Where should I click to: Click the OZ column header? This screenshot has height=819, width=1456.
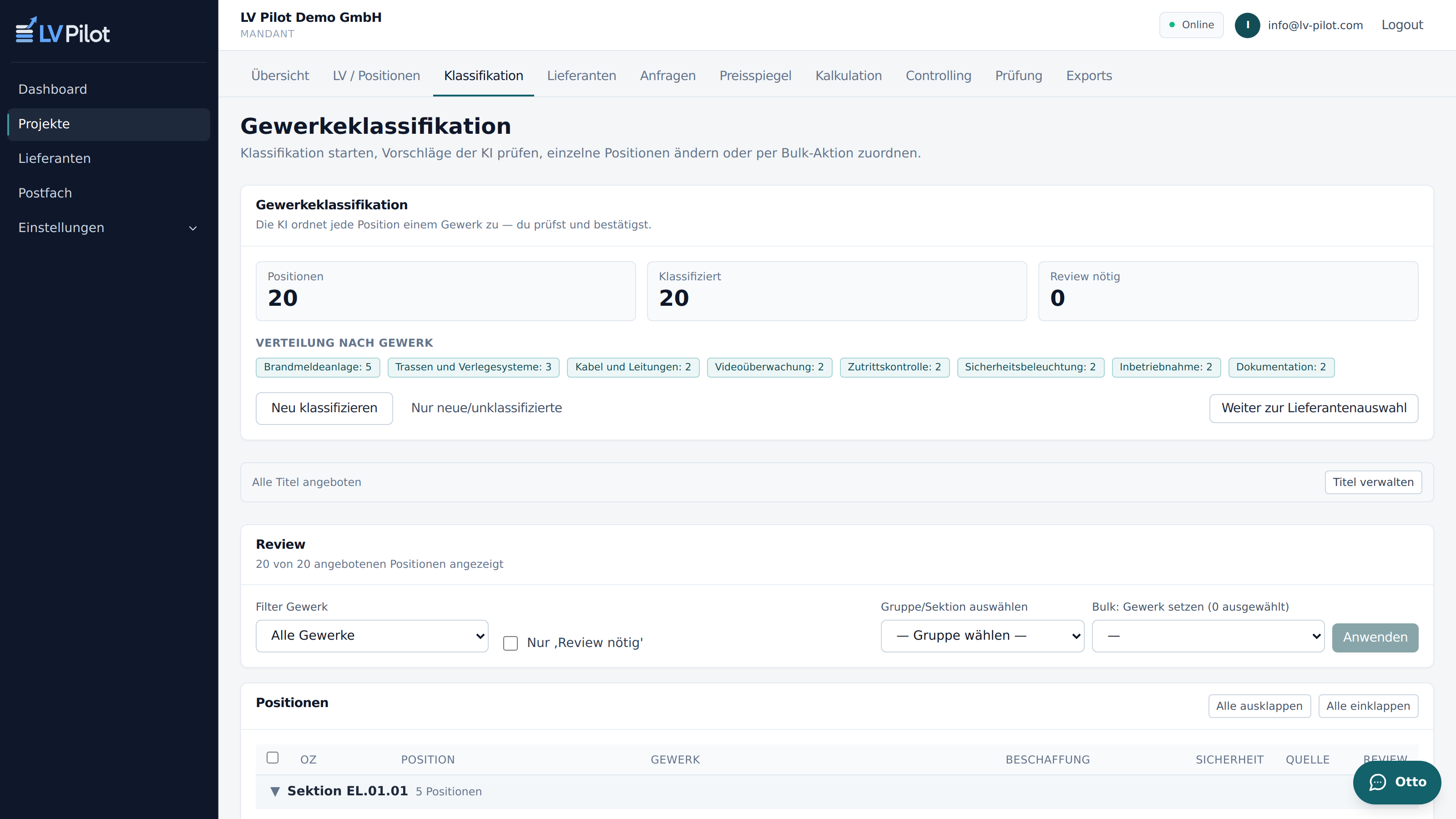click(x=308, y=760)
